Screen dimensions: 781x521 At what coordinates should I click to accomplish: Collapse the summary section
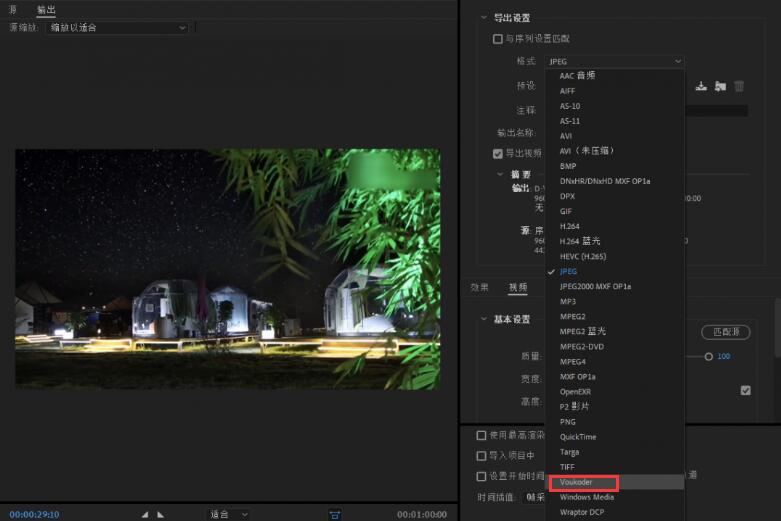click(500, 174)
